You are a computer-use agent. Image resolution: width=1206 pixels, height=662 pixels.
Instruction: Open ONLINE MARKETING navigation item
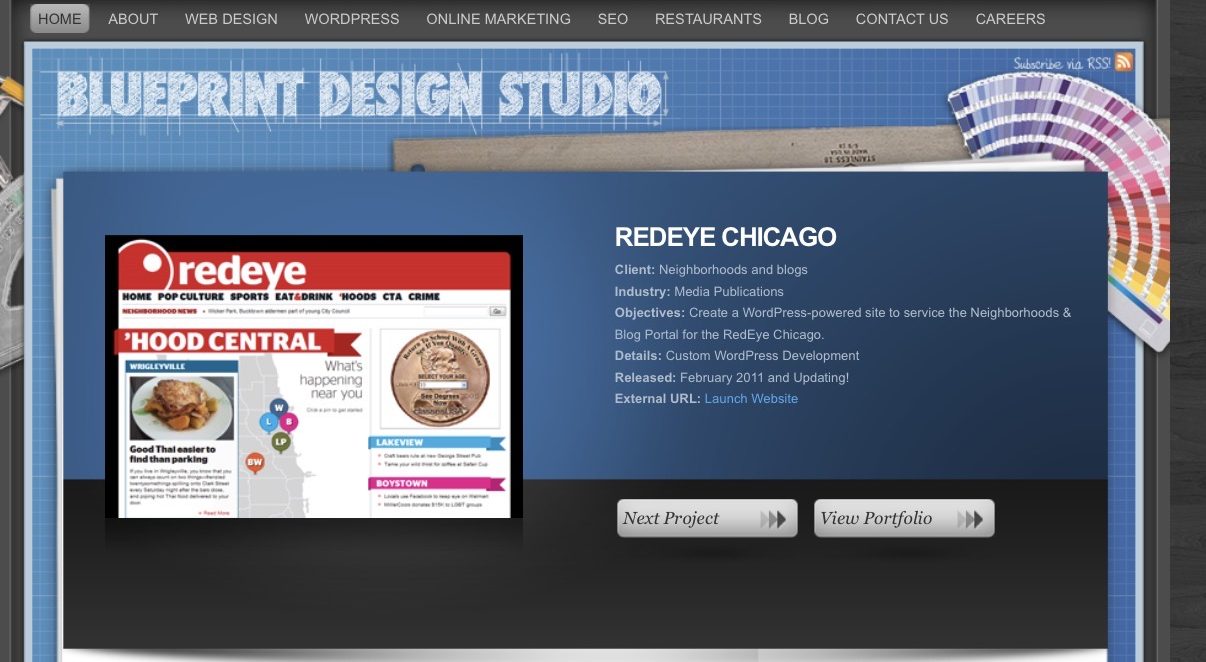point(498,19)
